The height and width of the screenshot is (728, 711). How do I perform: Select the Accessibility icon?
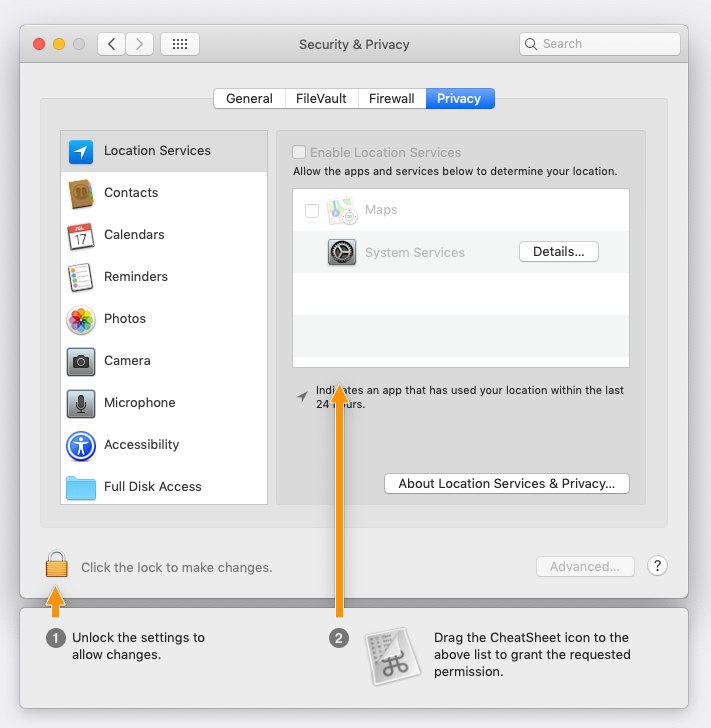point(81,446)
